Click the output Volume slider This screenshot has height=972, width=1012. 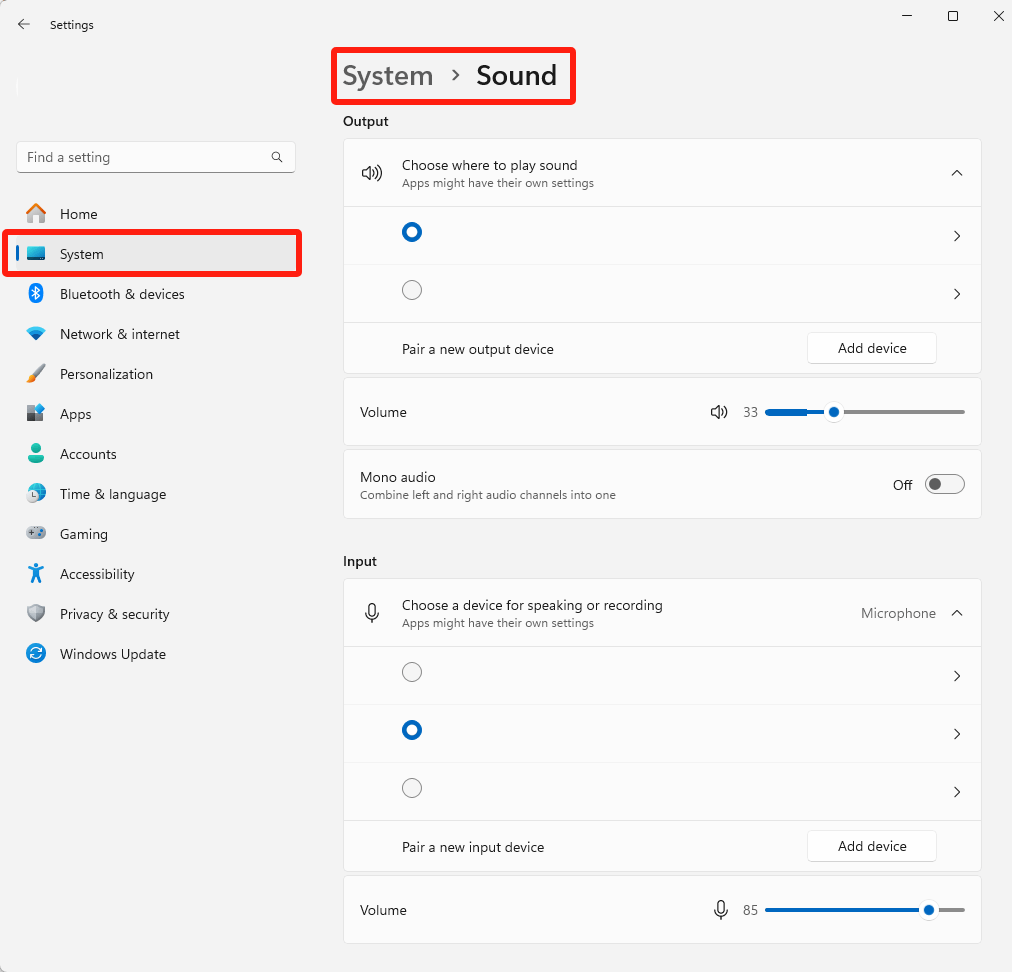coord(864,412)
